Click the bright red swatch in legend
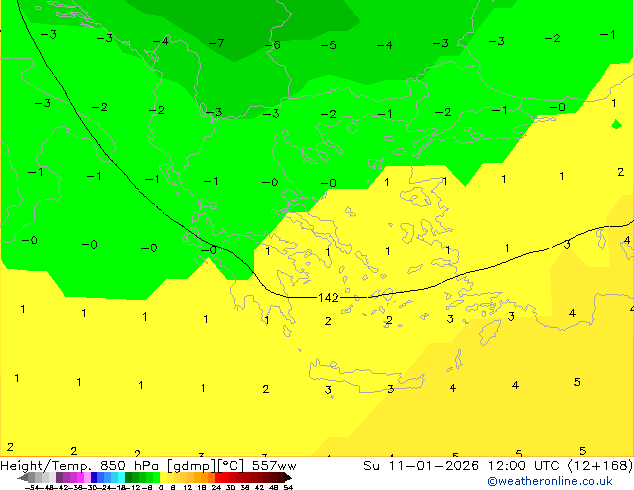Viewport: 634px width, 490px height. pyautogui.click(x=218, y=477)
